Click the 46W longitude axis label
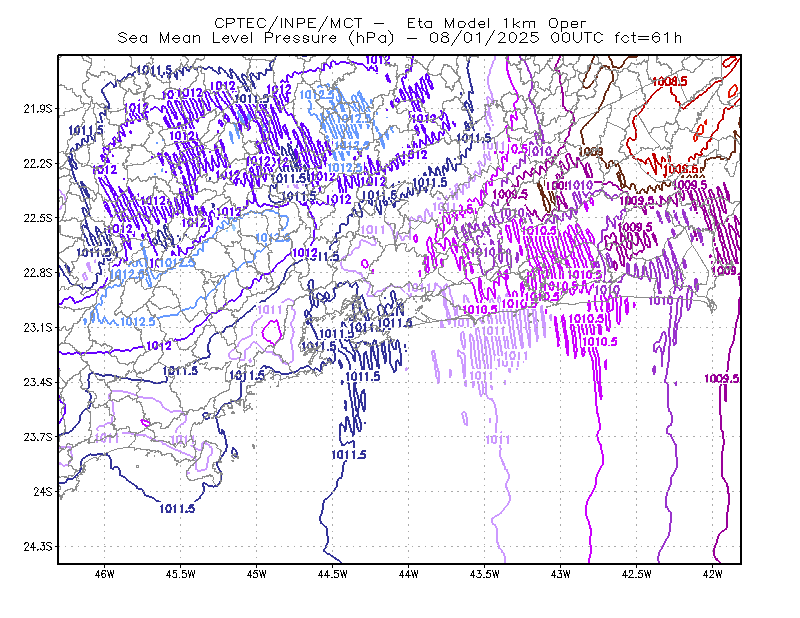Viewport: 800px width, 618px height. [x=105, y=574]
